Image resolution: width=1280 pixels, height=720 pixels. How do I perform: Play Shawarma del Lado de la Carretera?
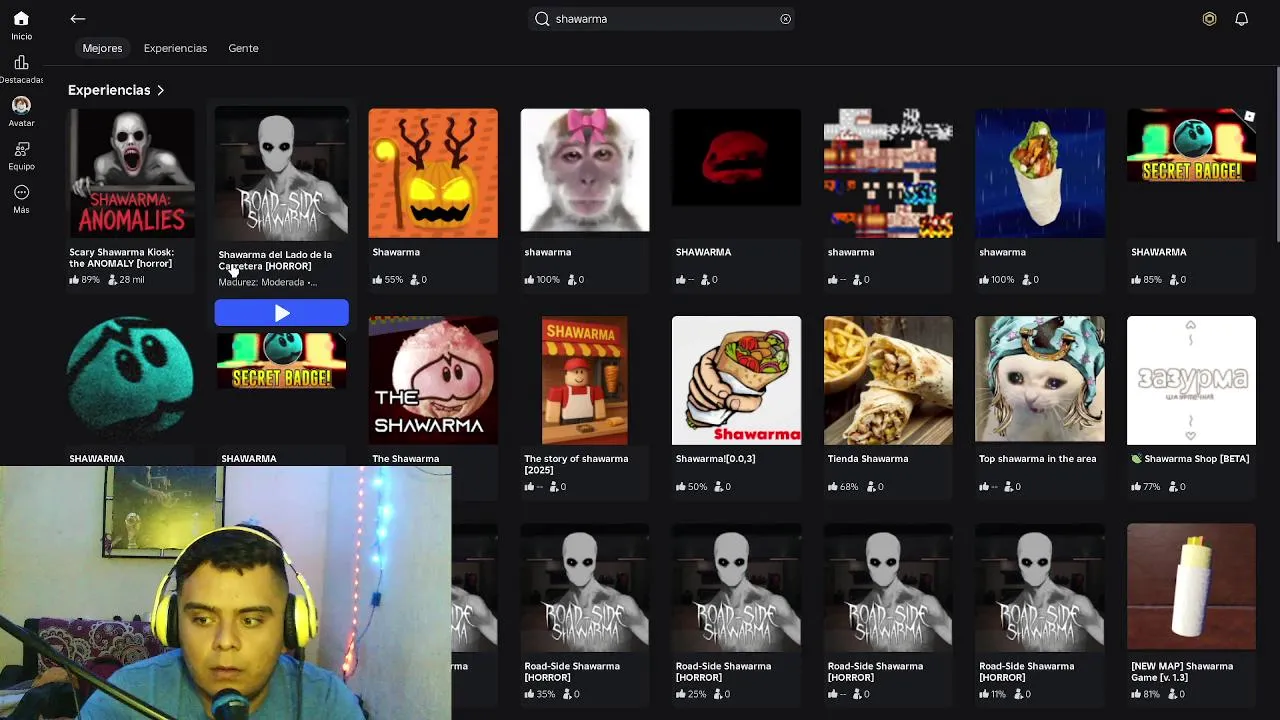point(281,313)
